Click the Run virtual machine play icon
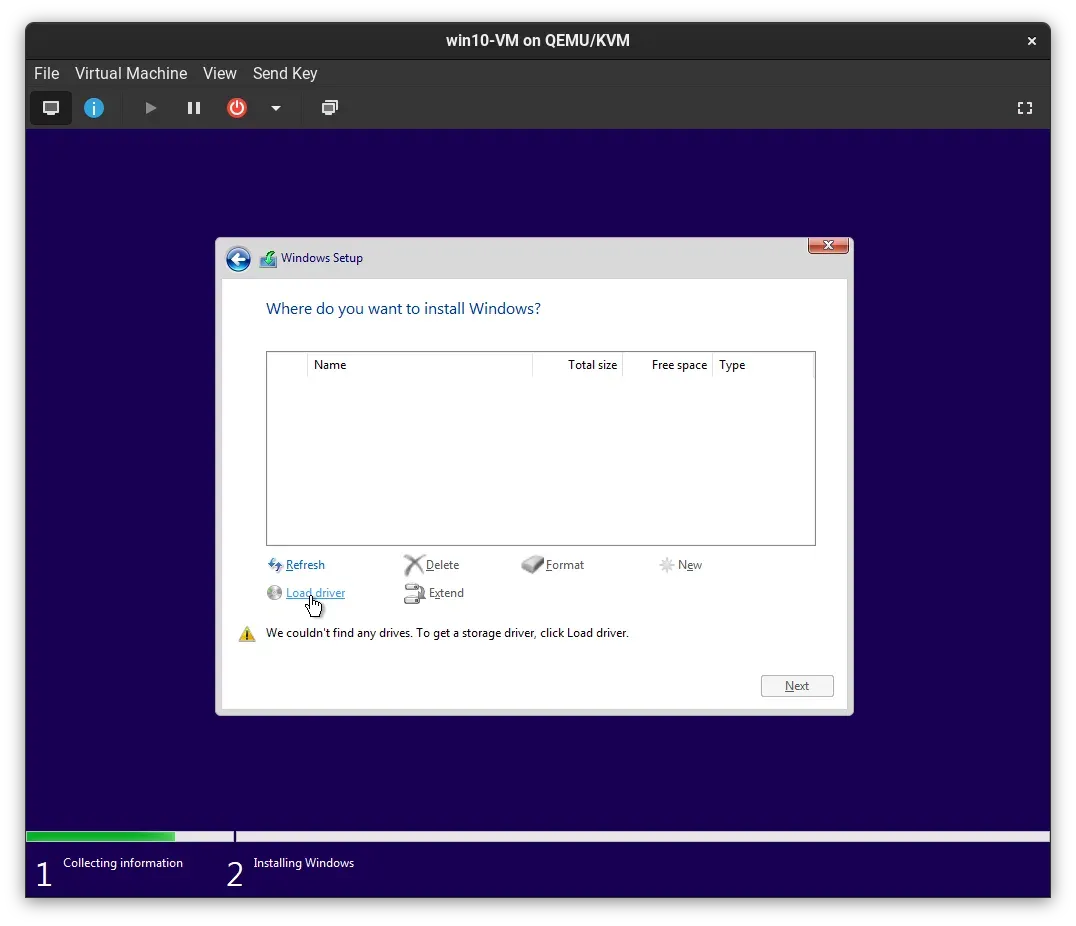The image size is (1076, 926). coord(150,108)
